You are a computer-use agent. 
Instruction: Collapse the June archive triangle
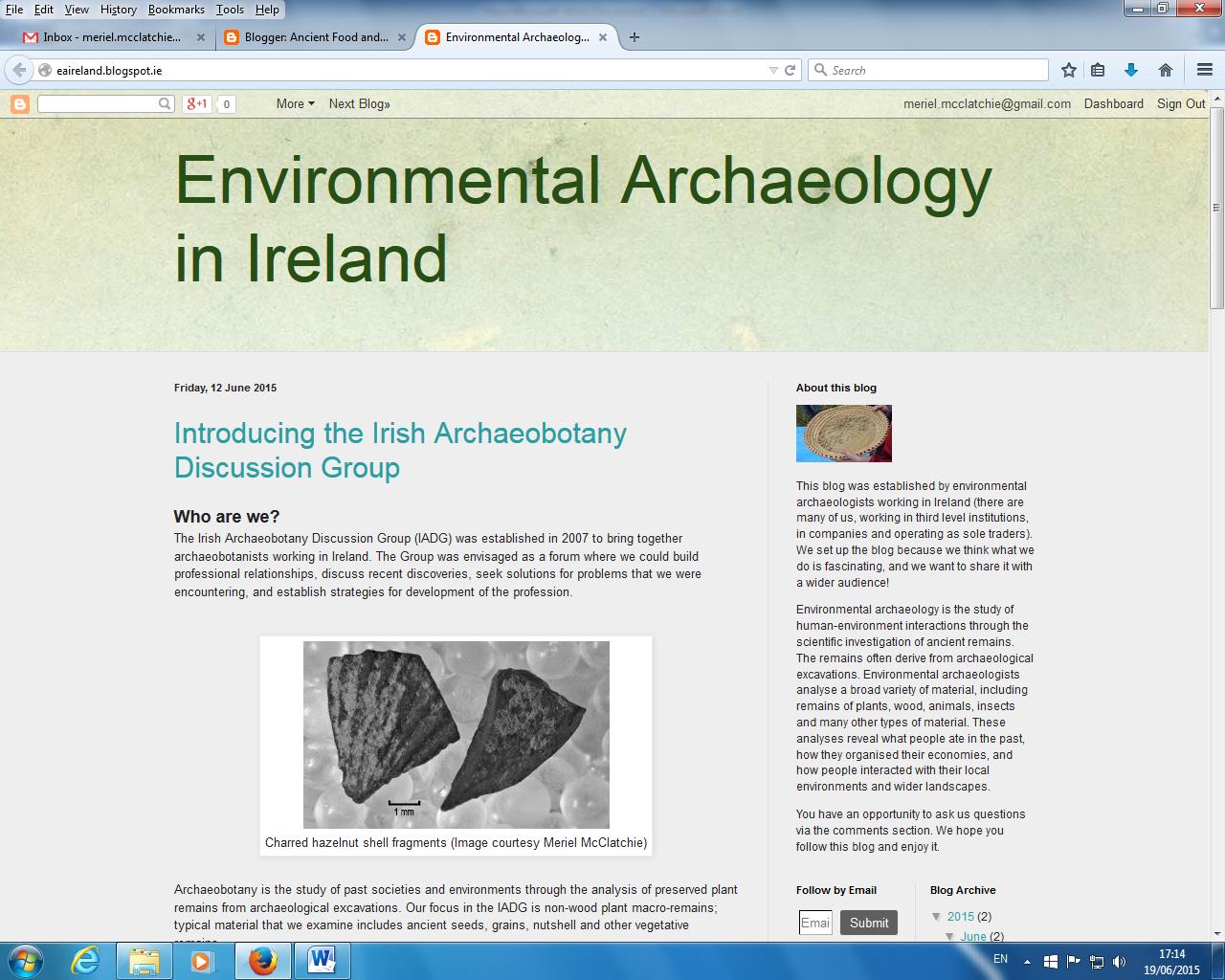(x=949, y=937)
